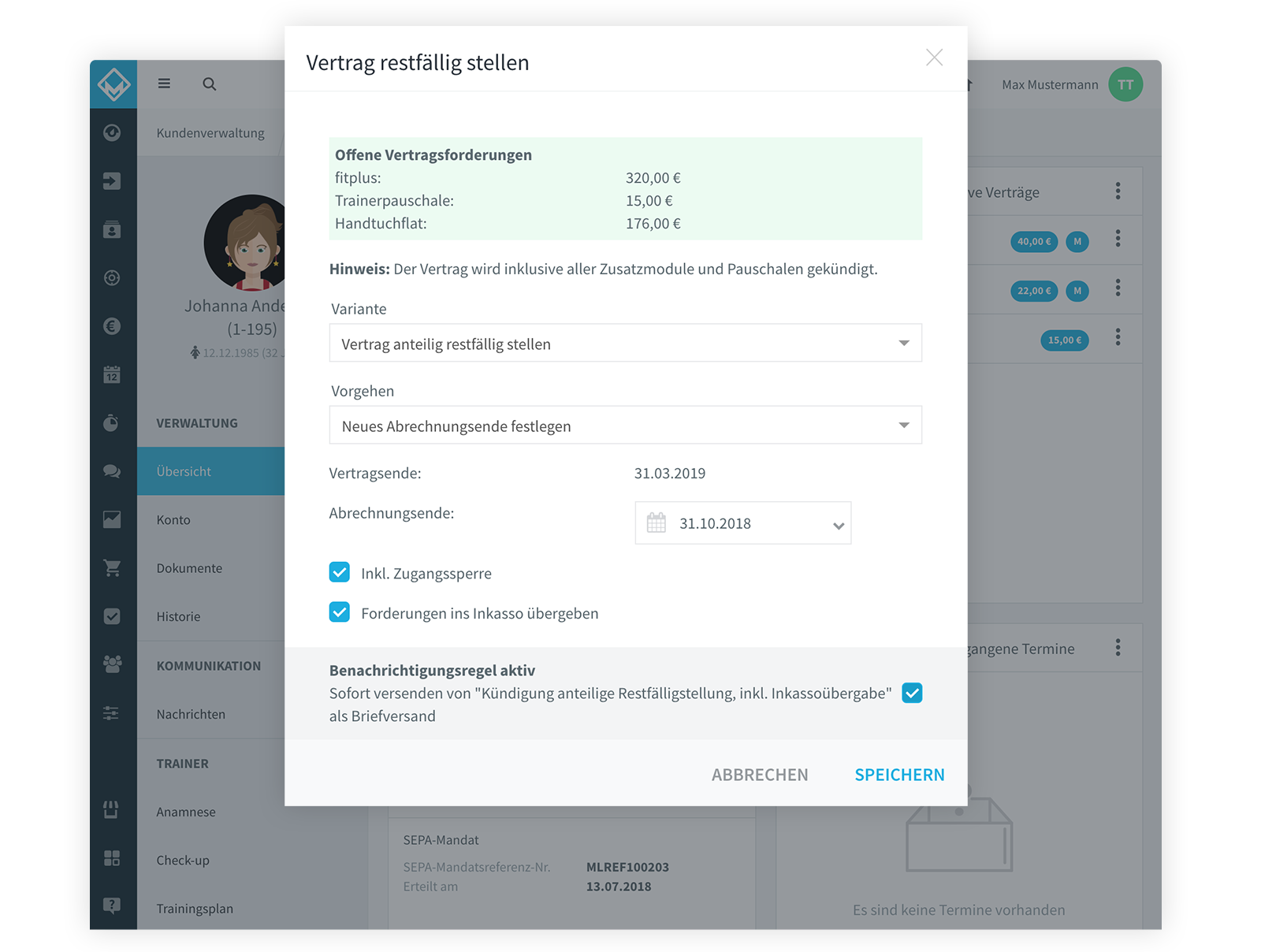1261x952 pixels.
Task: Click the euro finance icon in sidebar
Action: pyautogui.click(x=112, y=326)
